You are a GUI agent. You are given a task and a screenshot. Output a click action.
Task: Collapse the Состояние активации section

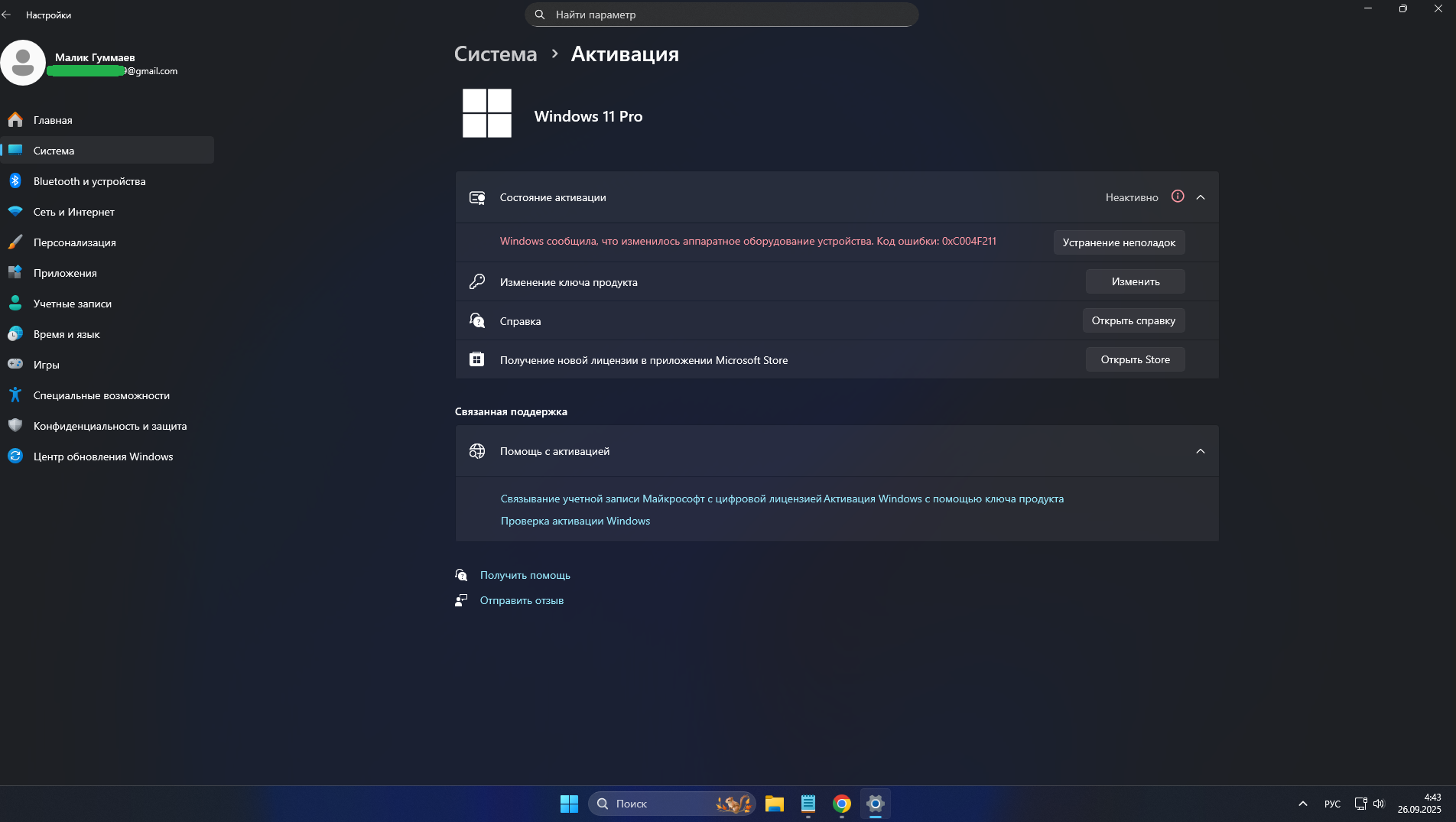1201,197
